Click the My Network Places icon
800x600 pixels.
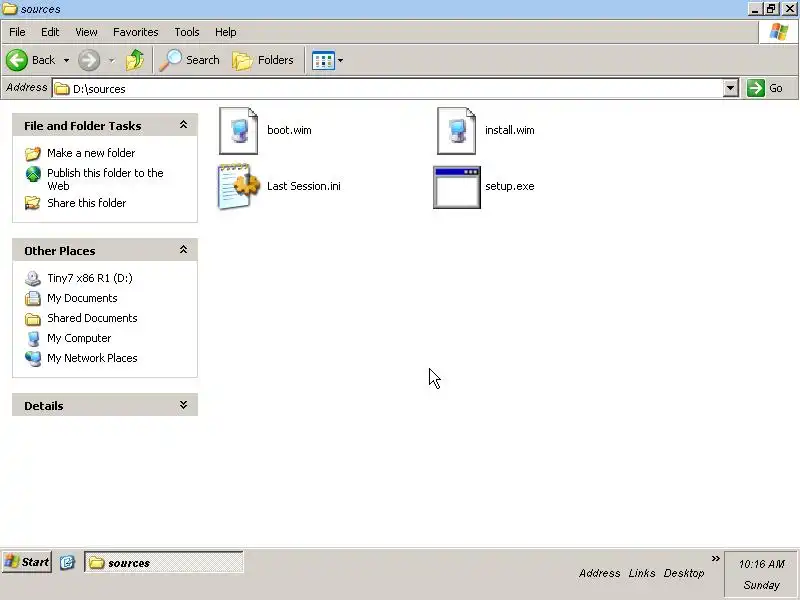[x=33, y=358]
